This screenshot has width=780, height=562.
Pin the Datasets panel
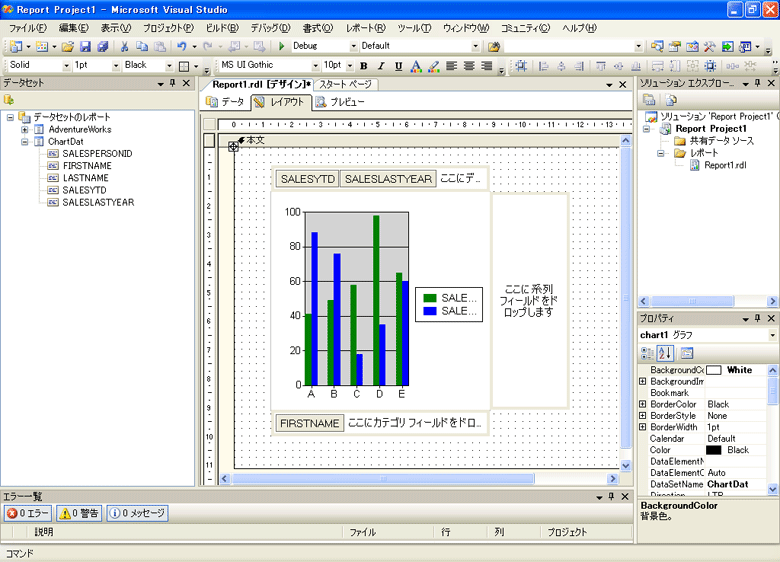tap(173, 83)
